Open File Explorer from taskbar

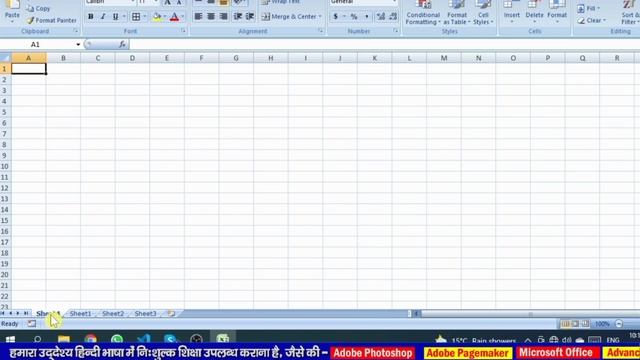point(64,340)
